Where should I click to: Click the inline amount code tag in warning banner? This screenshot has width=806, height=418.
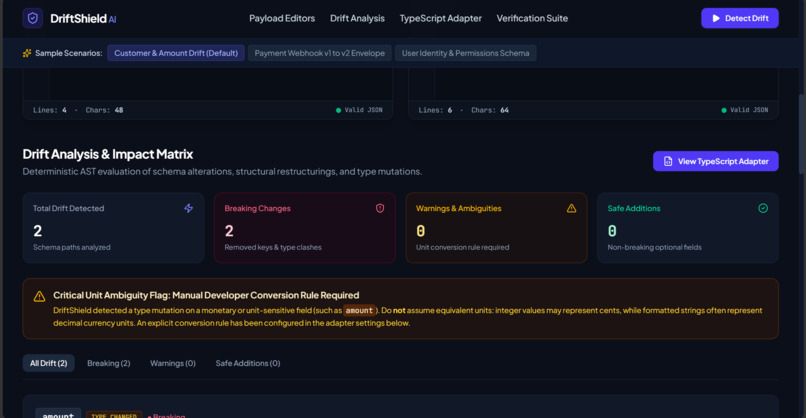(359, 311)
